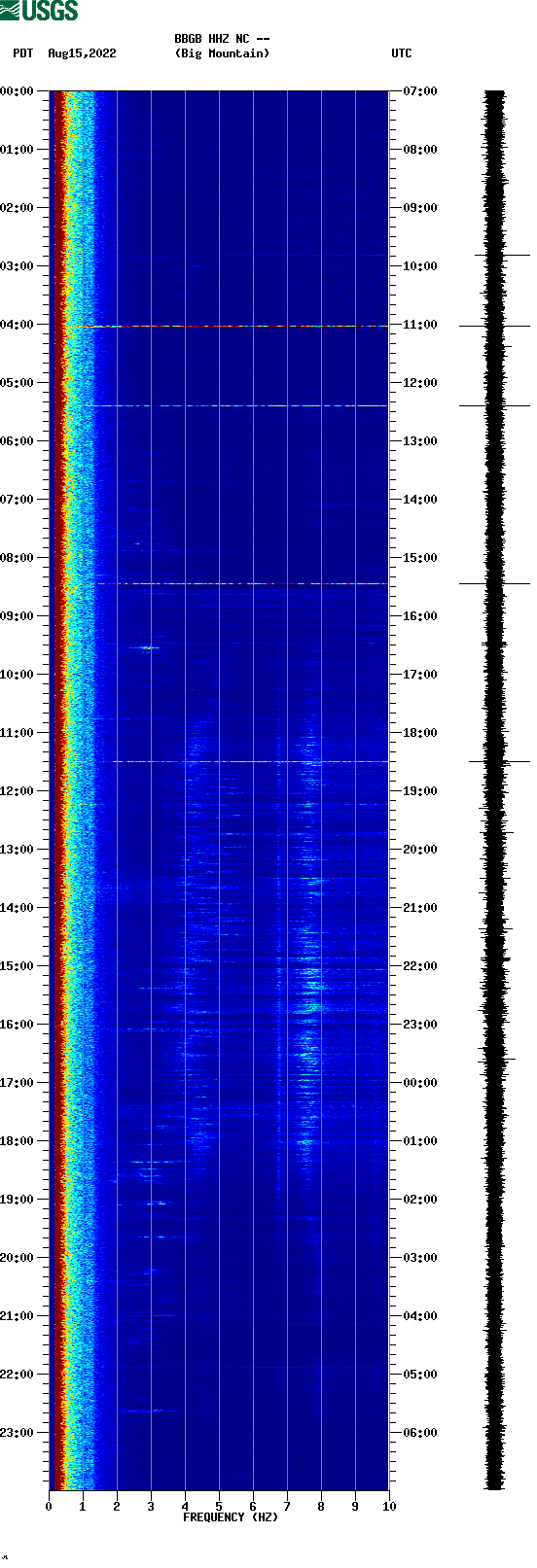Viewport: 537px width, 1568px height.
Task: Click the UTC timezone label
Action: 402,53
